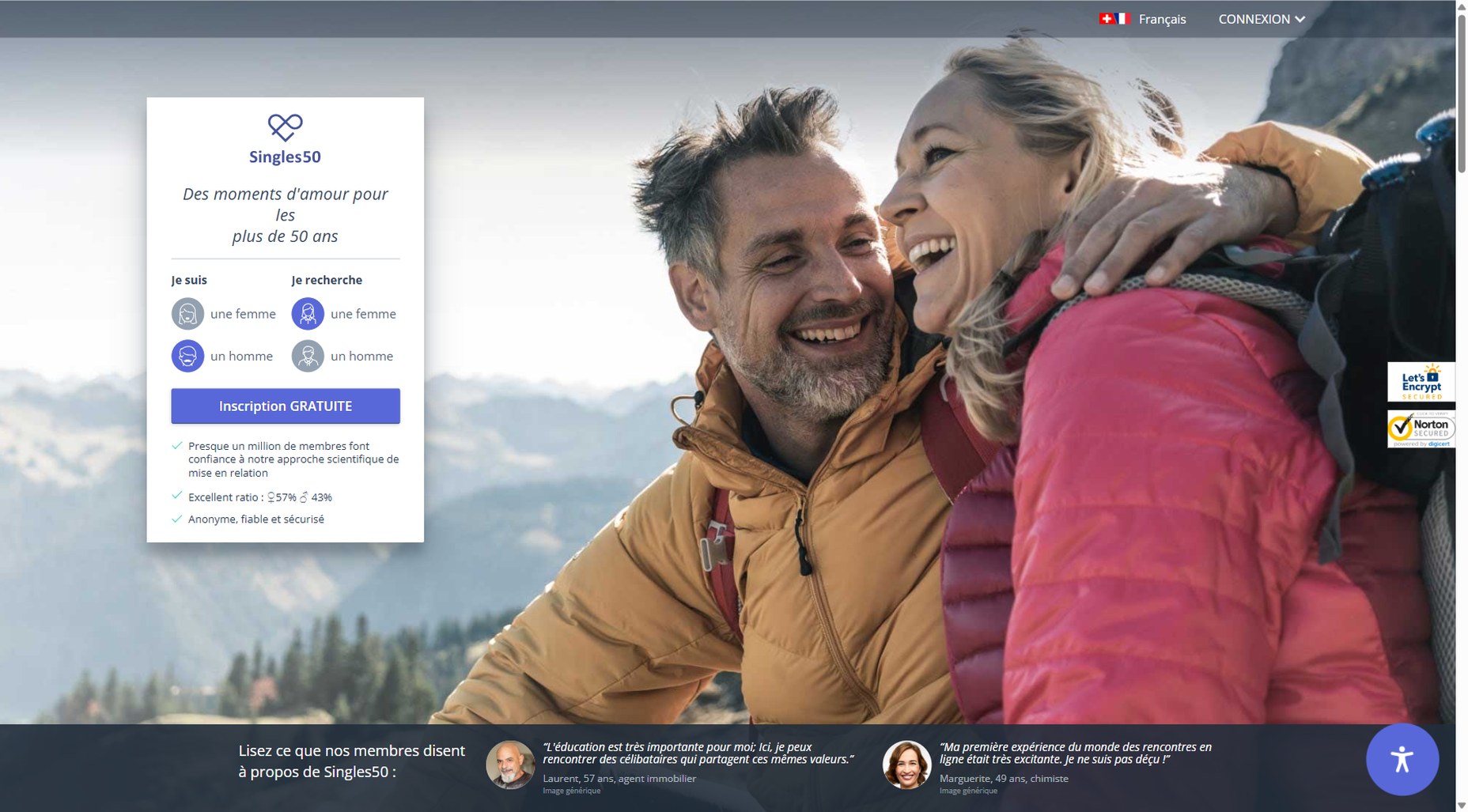Viewport: 1468px width, 812px height.
Task: Click the Inscription GRATUITE button
Action: [286, 406]
